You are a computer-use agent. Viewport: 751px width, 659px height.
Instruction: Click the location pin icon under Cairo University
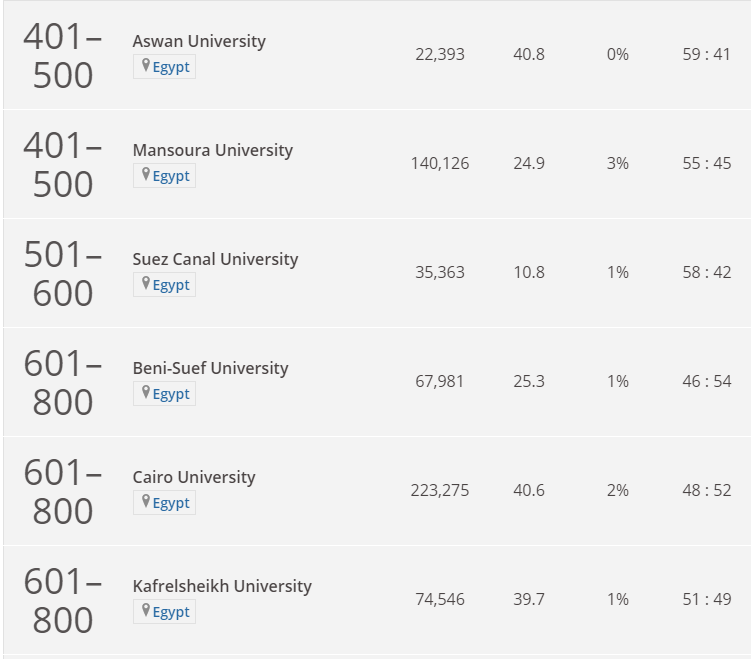tap(146, 501)
